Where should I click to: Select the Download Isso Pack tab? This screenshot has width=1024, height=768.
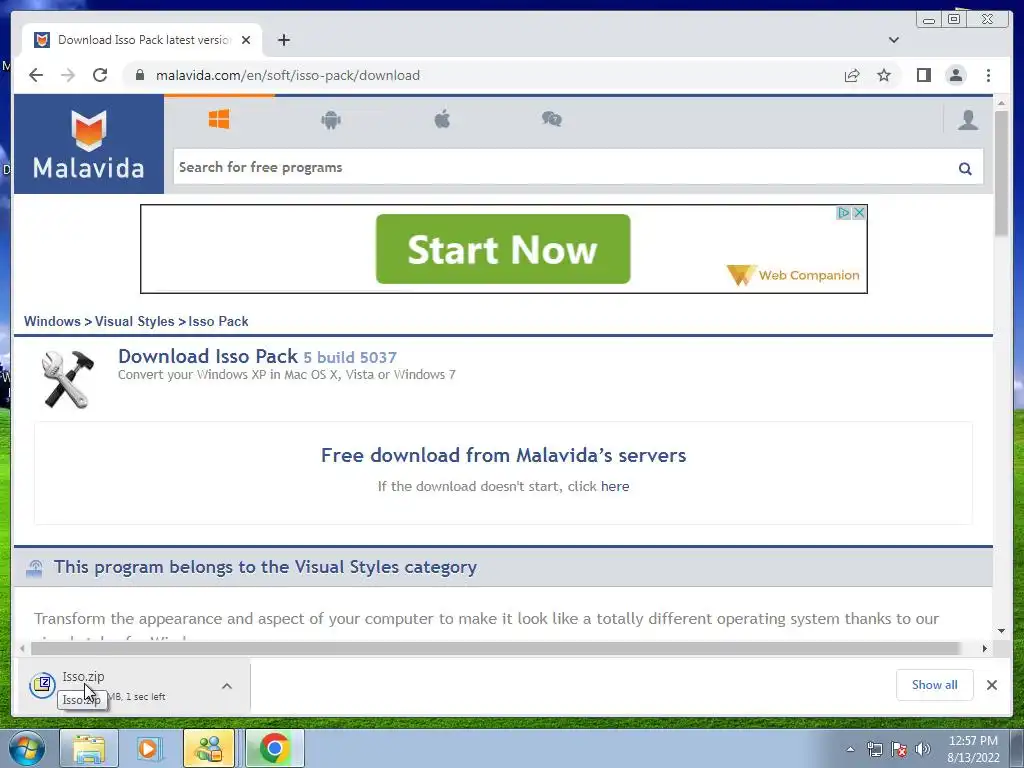(142, 40)
